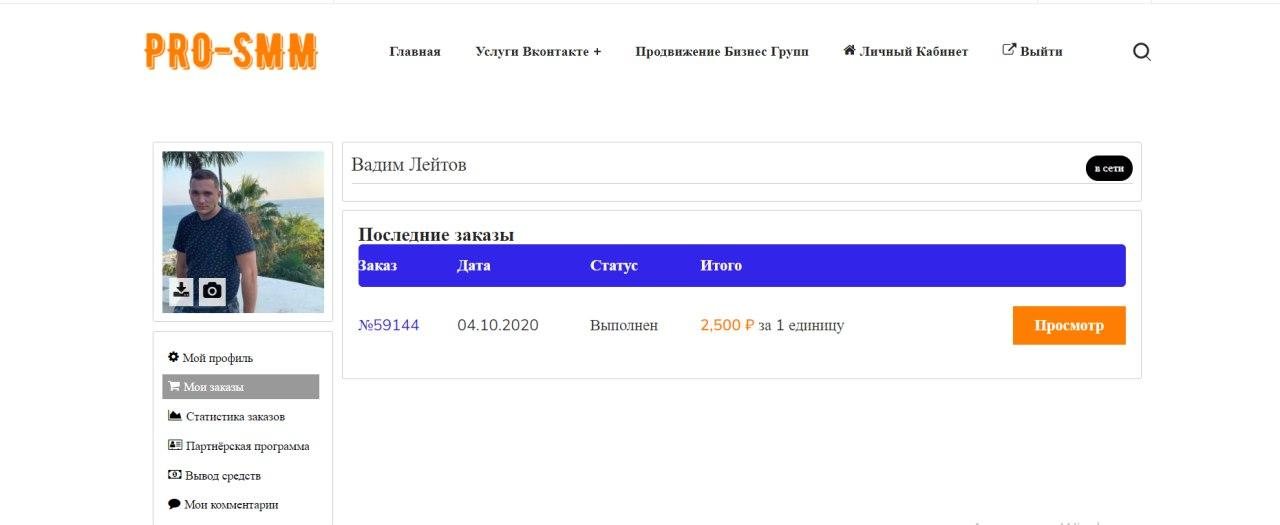
Task: Click the camera icon on profile photo
Action: [x=212, y=291]
